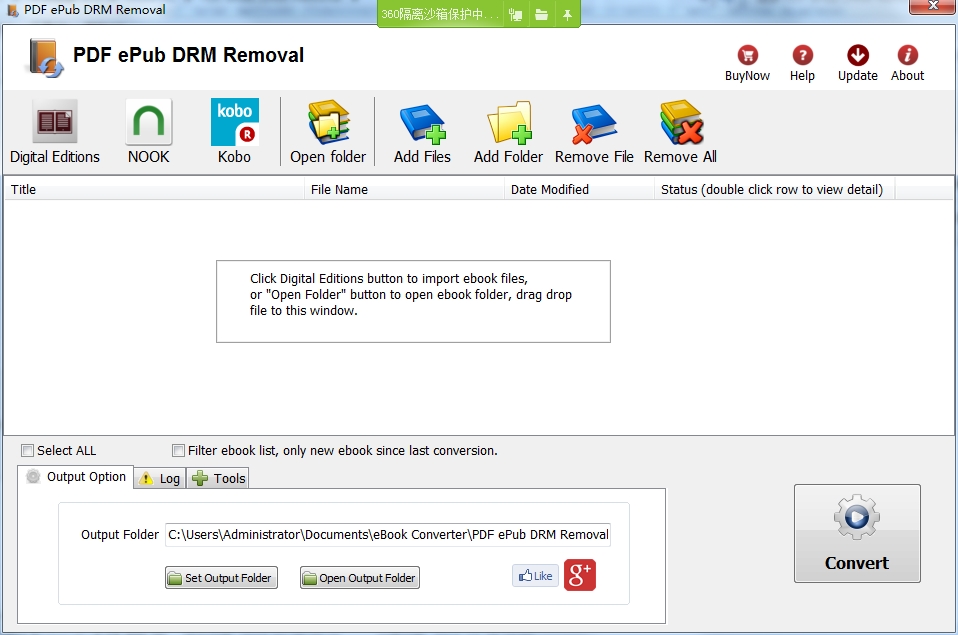Viewport: 958px width, 635px height.
Task: Switch to the Tools tab
Action: (219, 479)
